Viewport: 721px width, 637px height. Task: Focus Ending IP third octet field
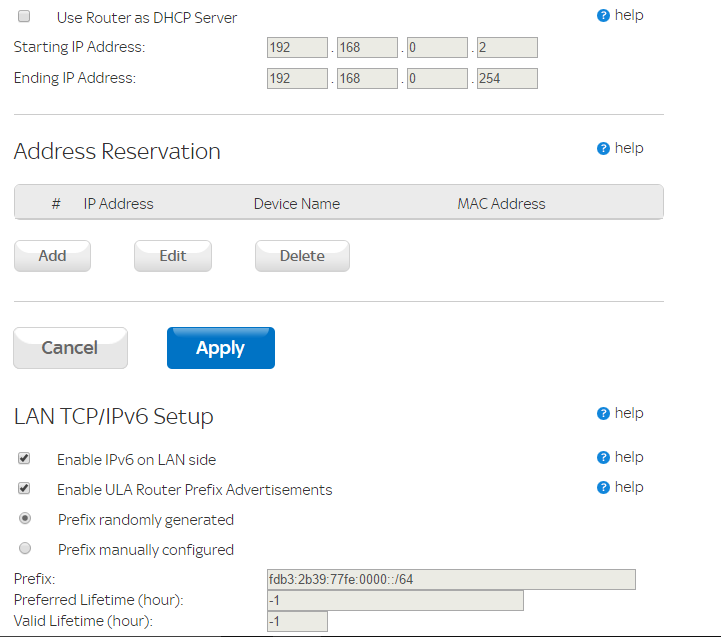pos(437,78)
